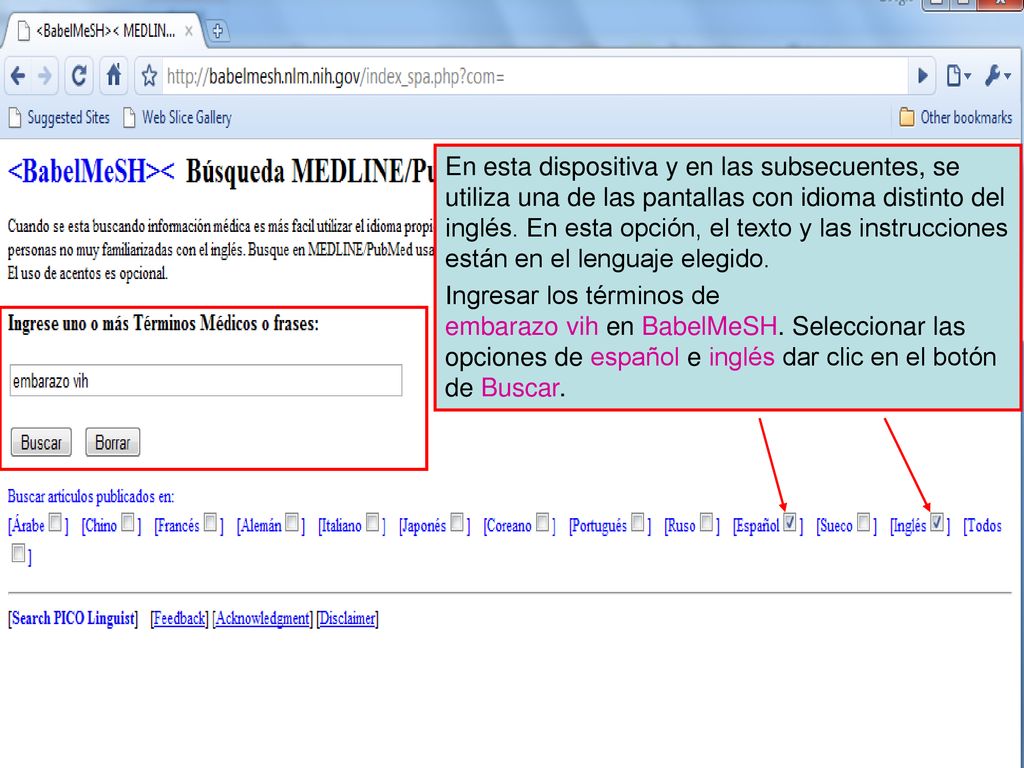Image resolution: width=1024 pixels, height=768 pixels.
Task: Check the Japonés language checkbox
Action: tap(457, 522)
